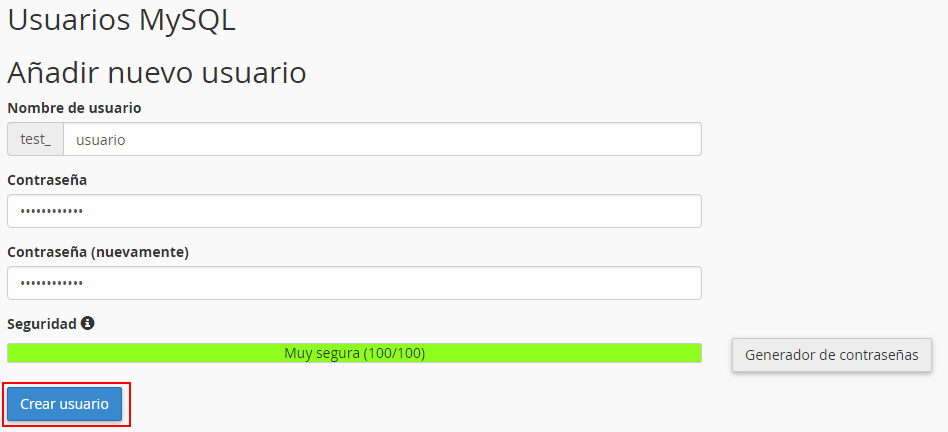This screenshot has height=432, width=948.
Task: Click the Usuarios MySQL page heading
Action: pyautogui.click(x=121, y=20)
